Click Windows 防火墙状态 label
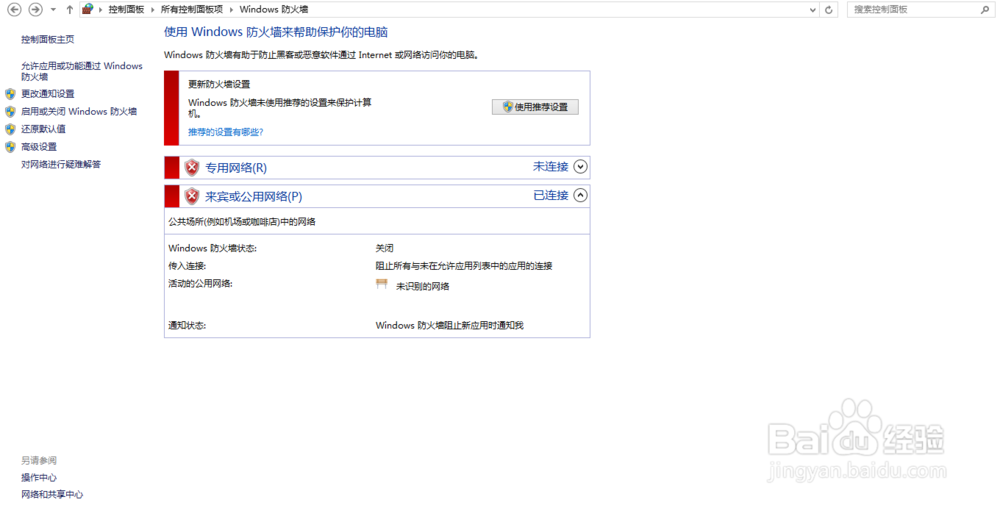This screenshot has height=505, width=1000. [x=212, y=249]
